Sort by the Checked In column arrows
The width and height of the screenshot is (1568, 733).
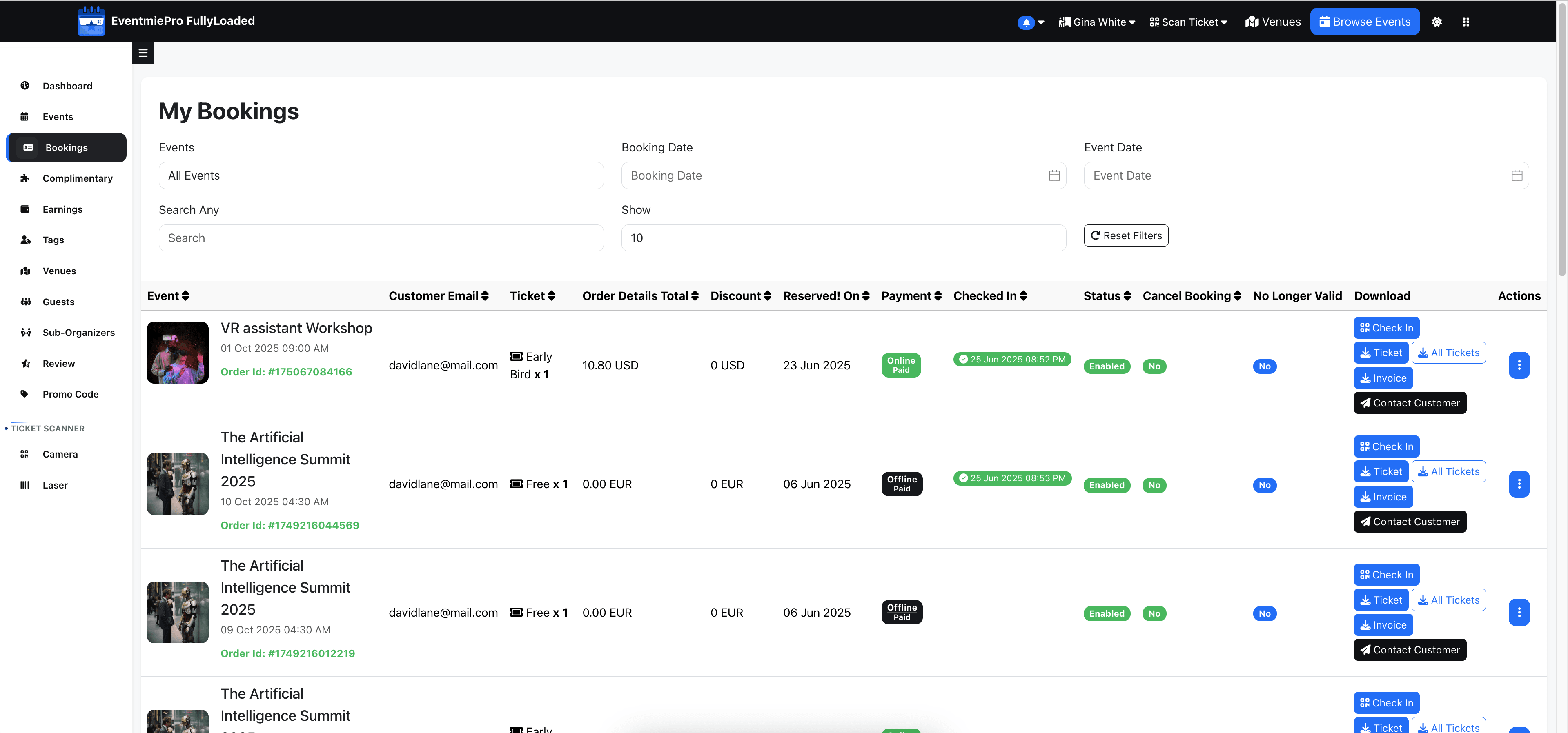1023,295
